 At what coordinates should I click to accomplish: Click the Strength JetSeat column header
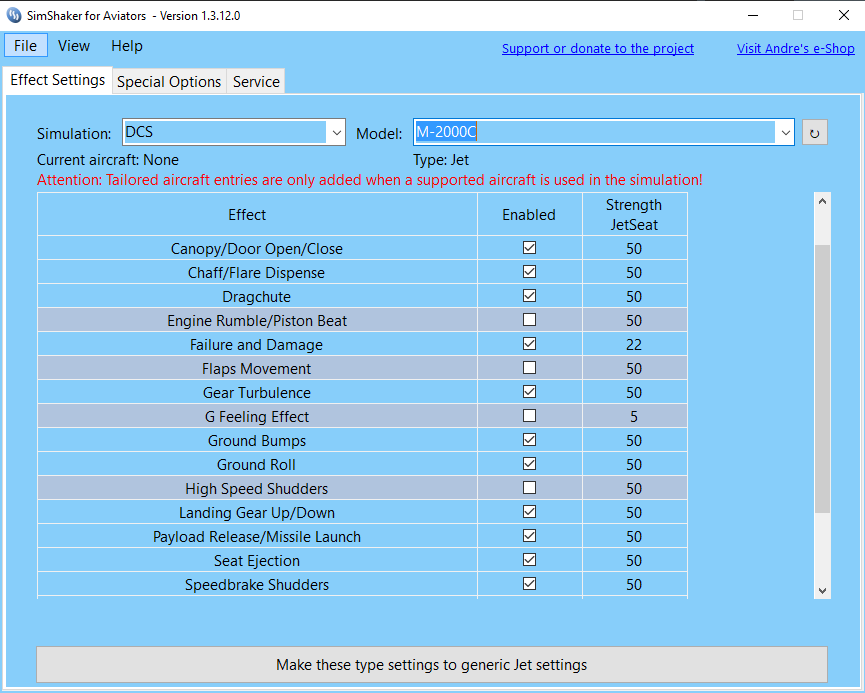click(634, 215)
